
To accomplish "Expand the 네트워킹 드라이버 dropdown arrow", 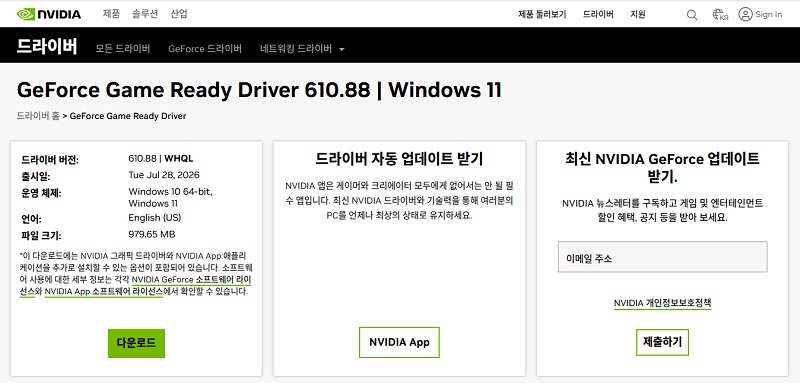I will tap(342, 49).
